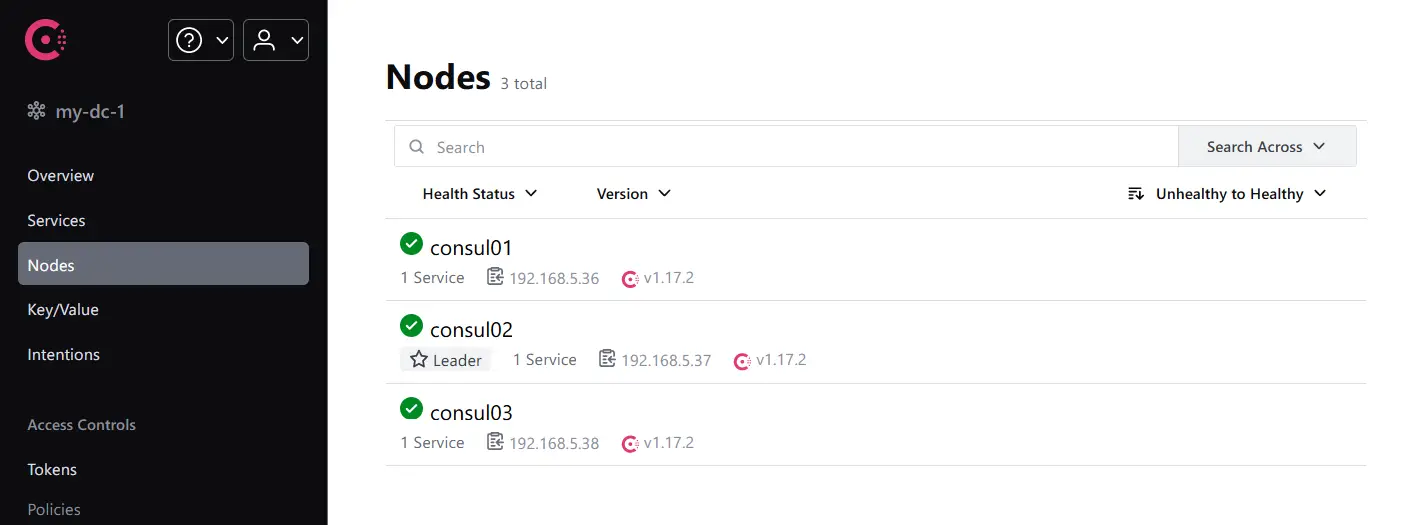Click the green health check of consul01

tap(411, 243)
